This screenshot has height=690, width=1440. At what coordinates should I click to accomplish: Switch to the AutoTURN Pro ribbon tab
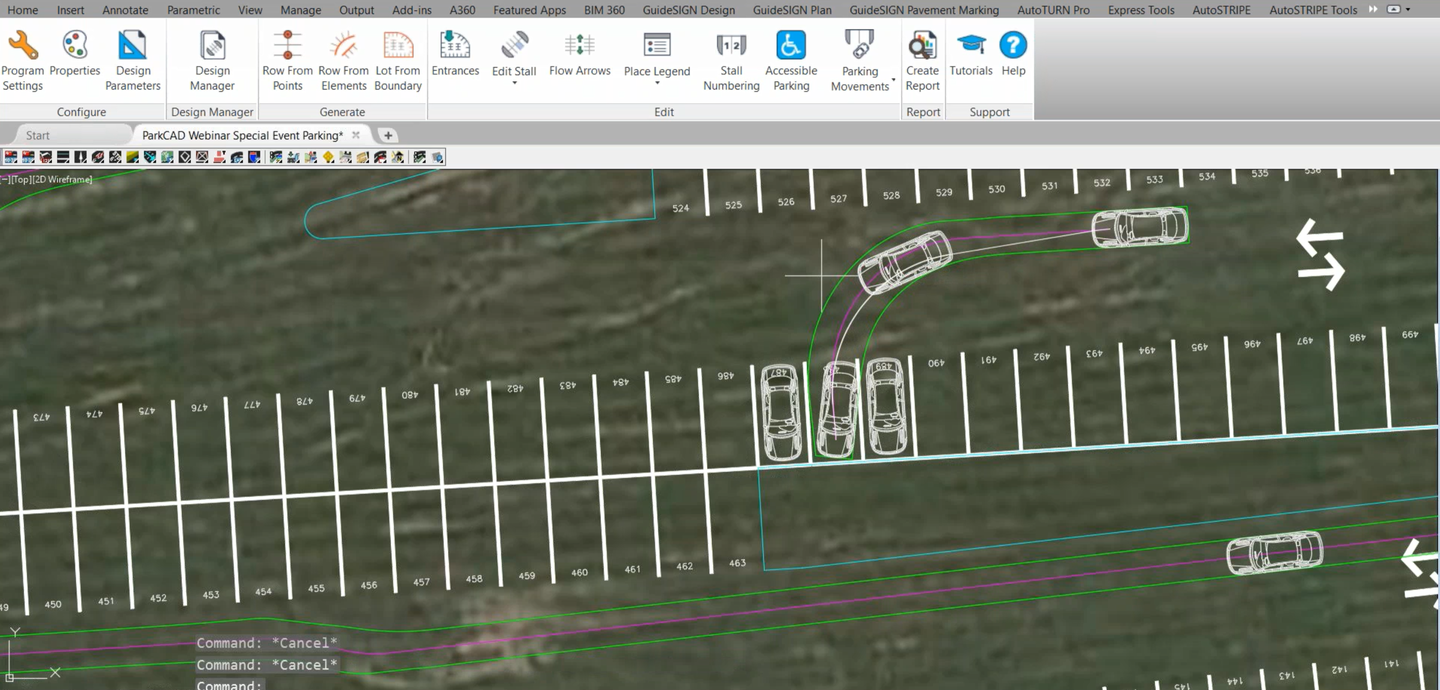[1053, 10]
